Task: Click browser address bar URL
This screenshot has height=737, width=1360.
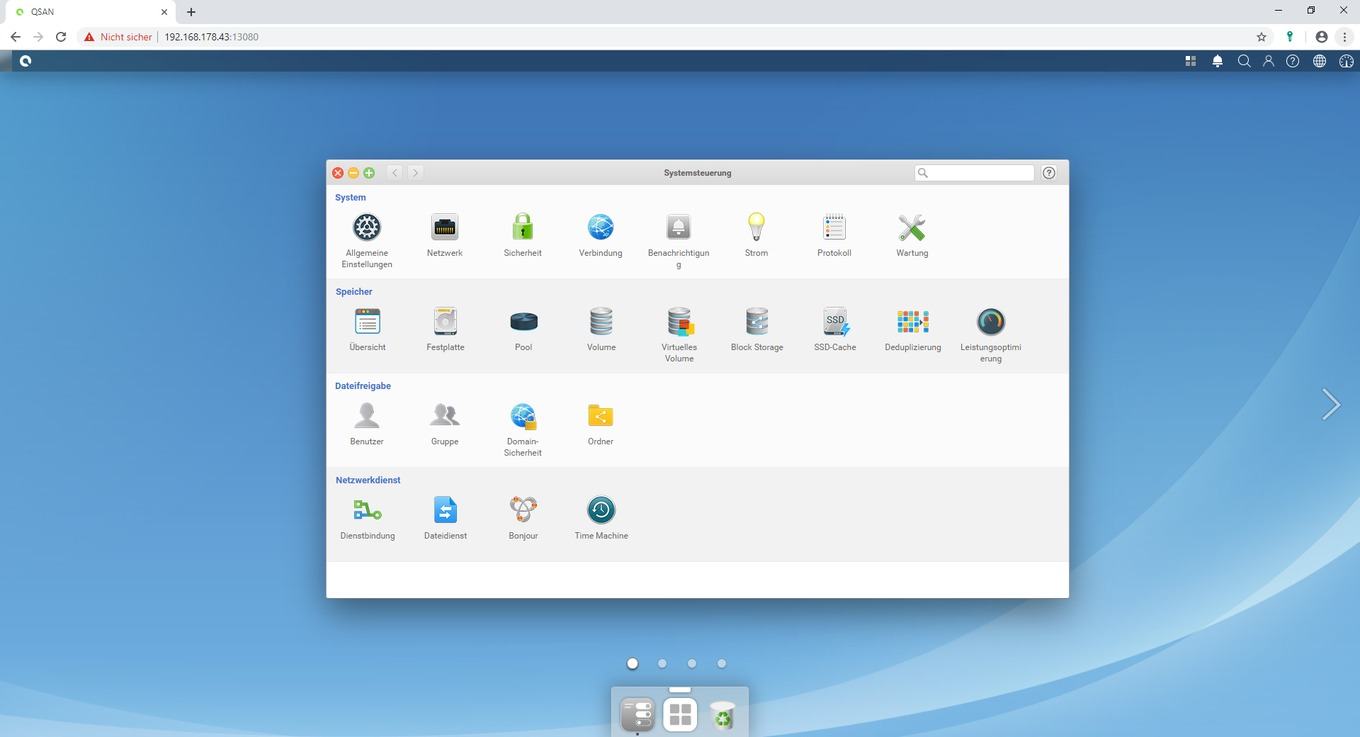Action: (211, 37)
